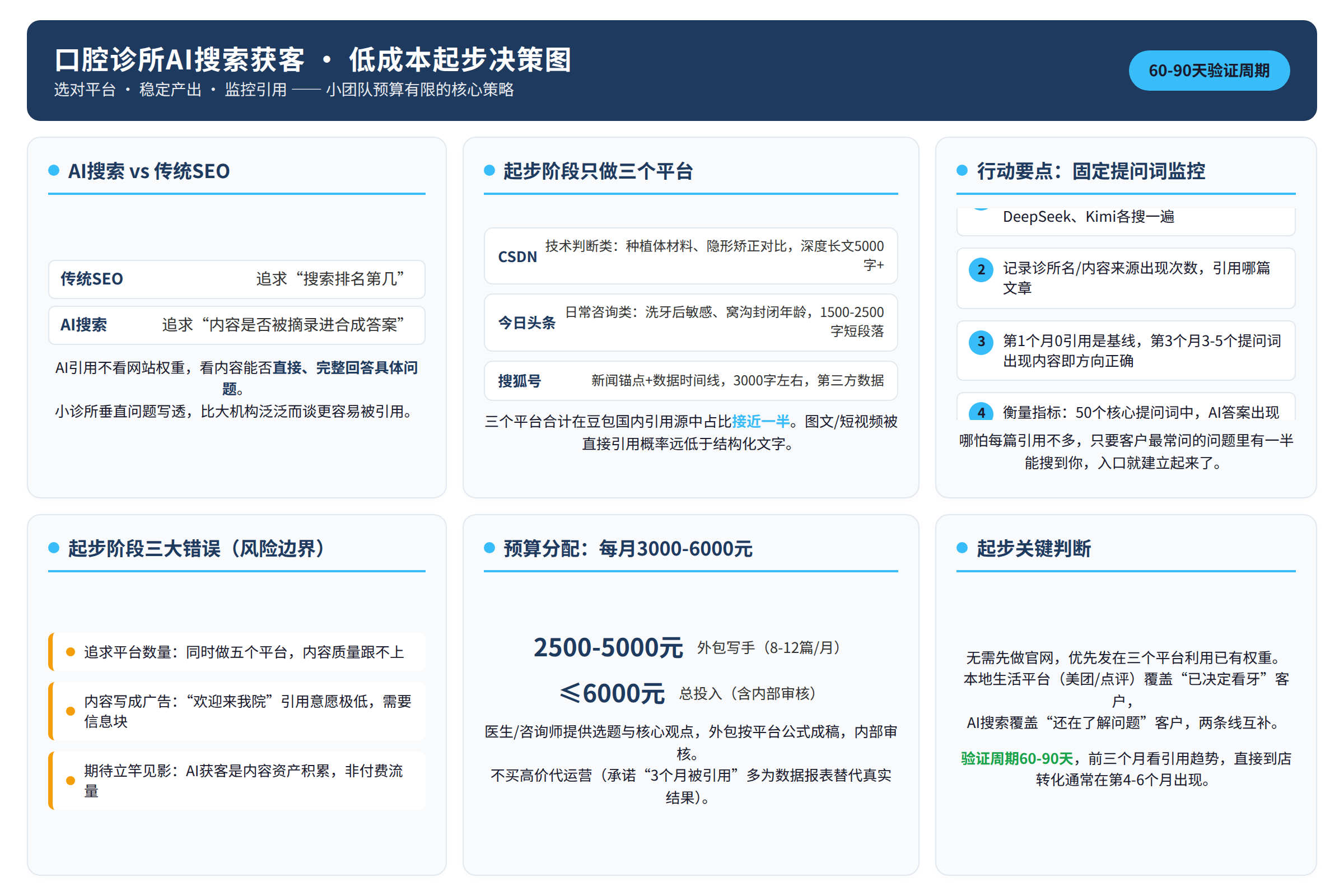Click the blue dot beside 起步阶段三大错误
Viewport: 1344px width, 896px height.
point(54,548)
